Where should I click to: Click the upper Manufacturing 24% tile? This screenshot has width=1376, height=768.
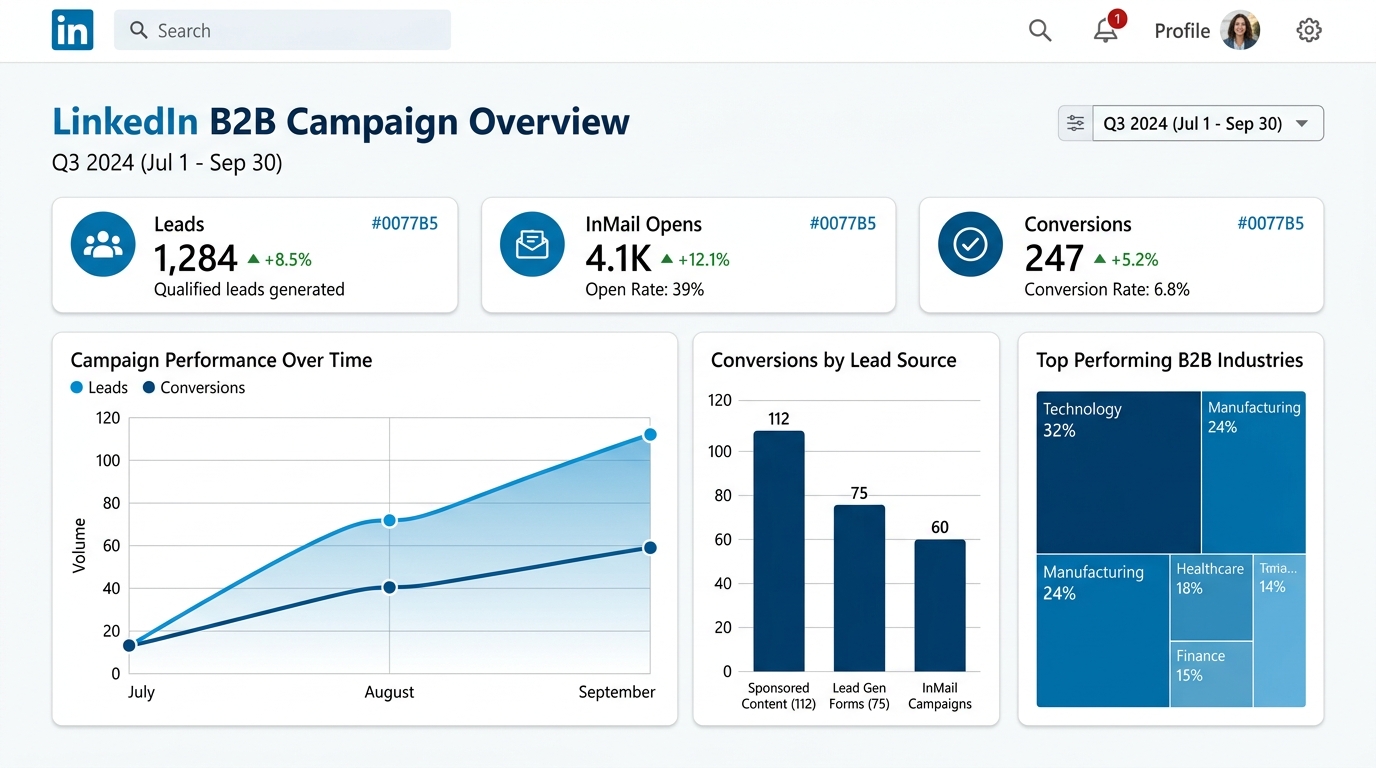pos(1254,472)
